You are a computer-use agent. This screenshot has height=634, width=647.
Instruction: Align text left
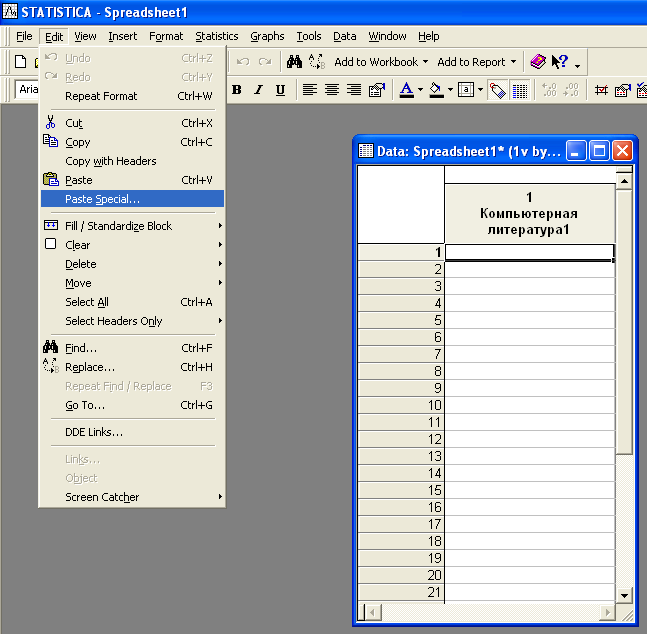coord(310,90)
